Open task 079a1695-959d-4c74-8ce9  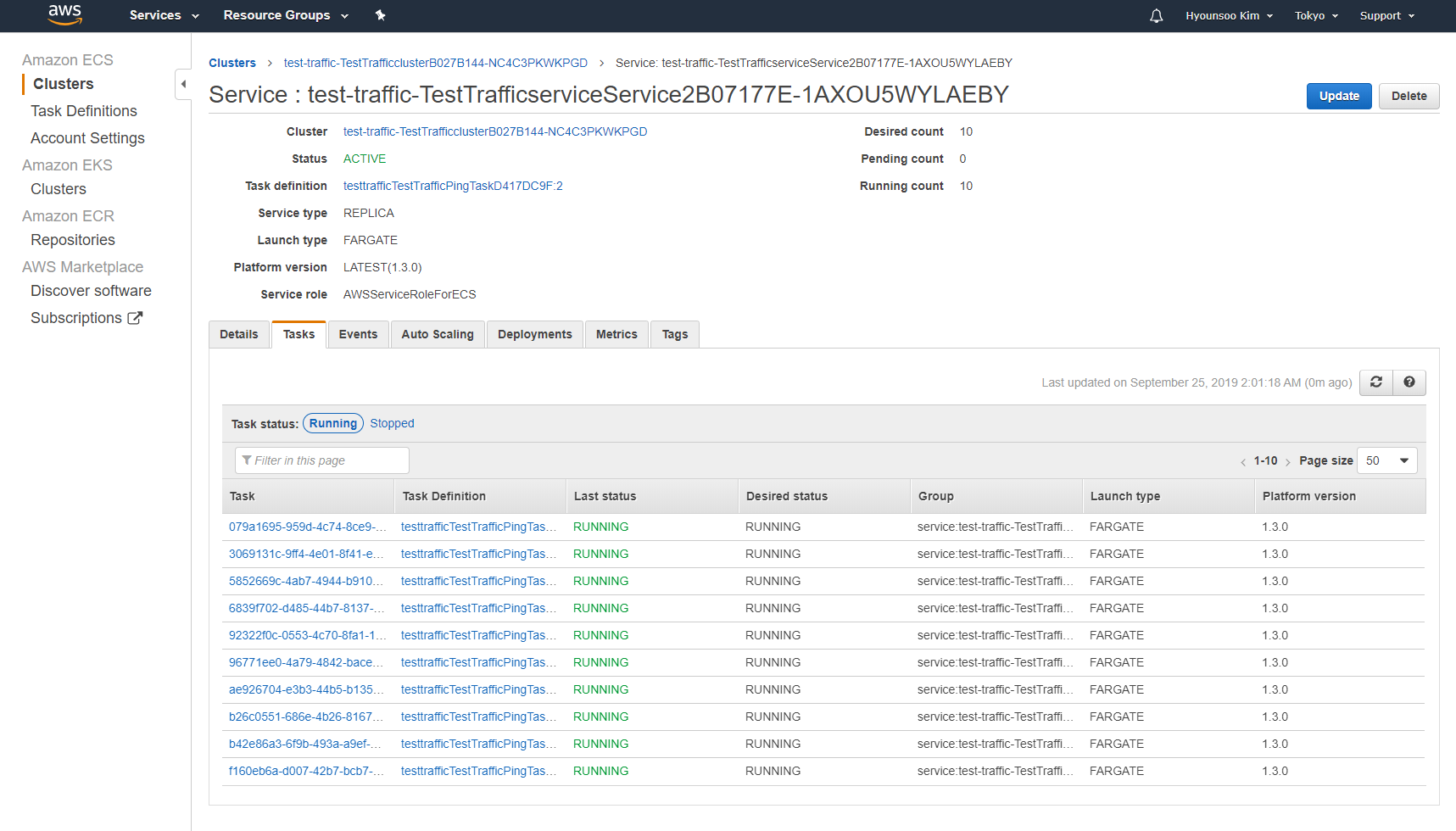pos(307,527)
